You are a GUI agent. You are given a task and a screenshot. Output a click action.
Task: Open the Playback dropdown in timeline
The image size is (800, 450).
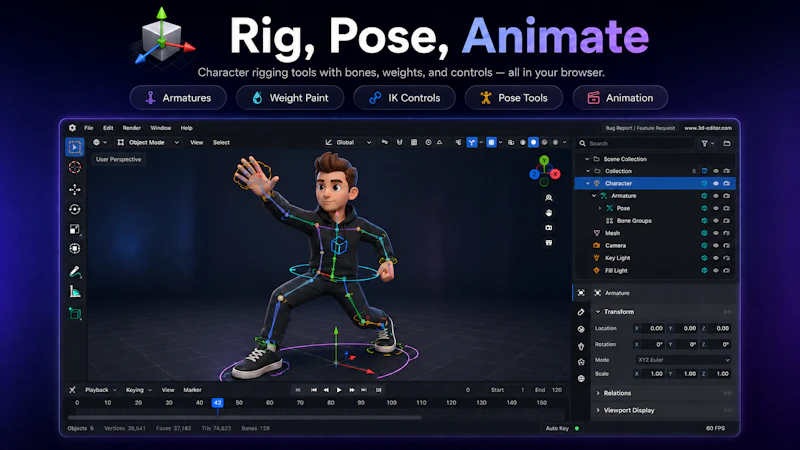tap(101, 390)
